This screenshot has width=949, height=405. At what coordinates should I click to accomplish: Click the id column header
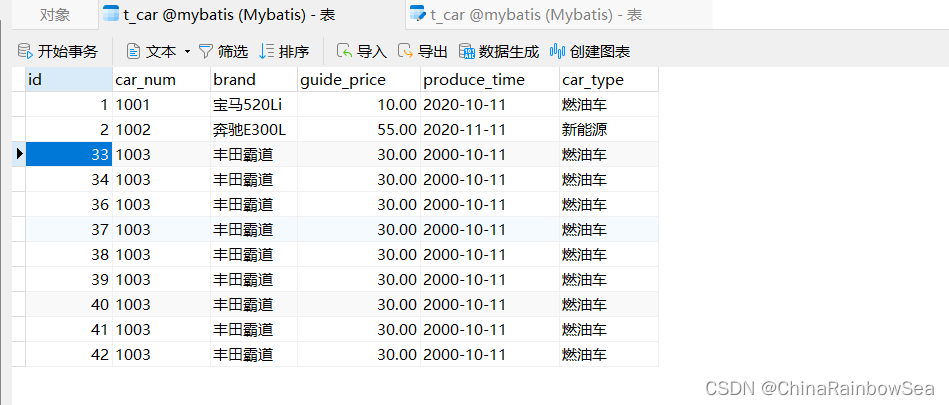(69, 79)
